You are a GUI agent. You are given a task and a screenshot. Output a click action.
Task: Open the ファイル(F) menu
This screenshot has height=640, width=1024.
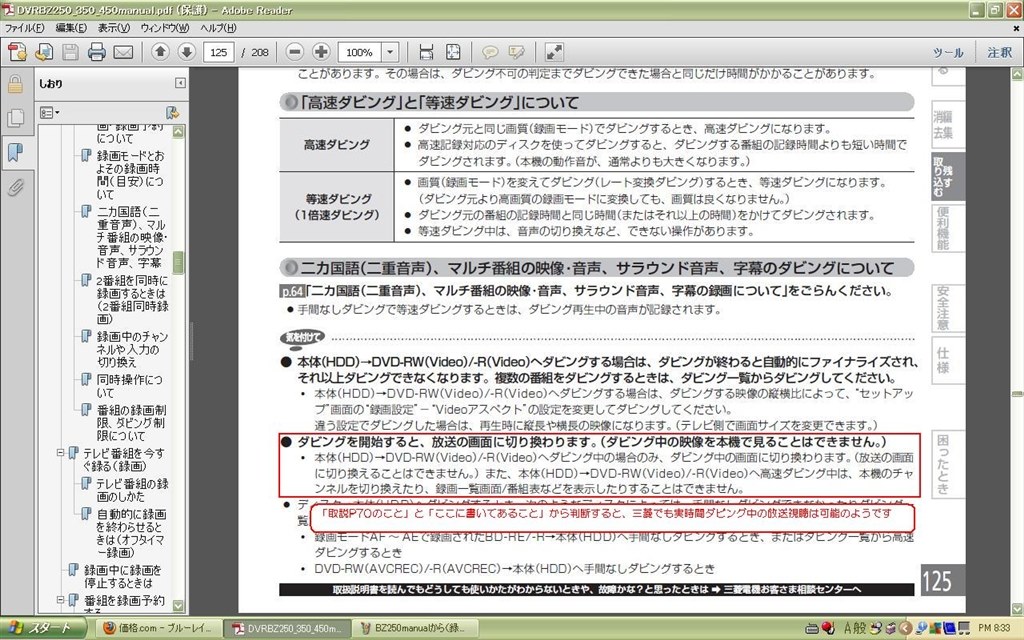[x=25, y=28]
